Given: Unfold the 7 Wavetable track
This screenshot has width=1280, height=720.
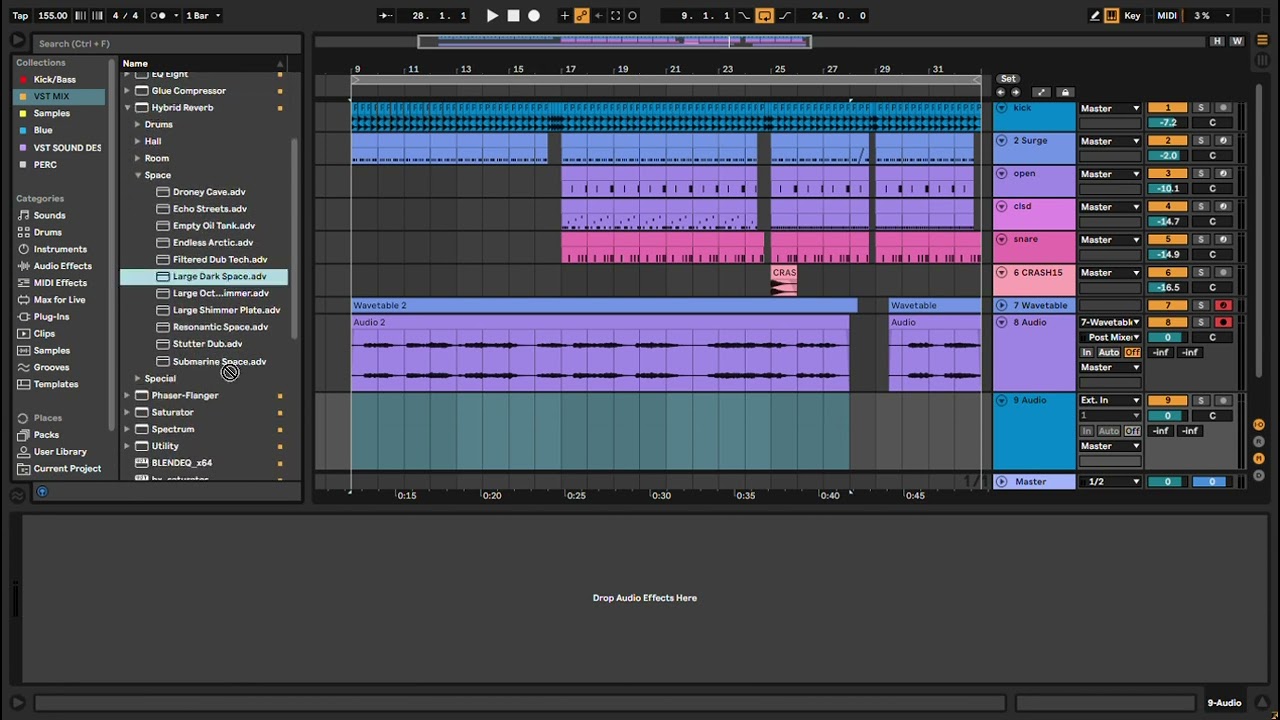Looking at the screenshot, I should (x=1002, y=305).
